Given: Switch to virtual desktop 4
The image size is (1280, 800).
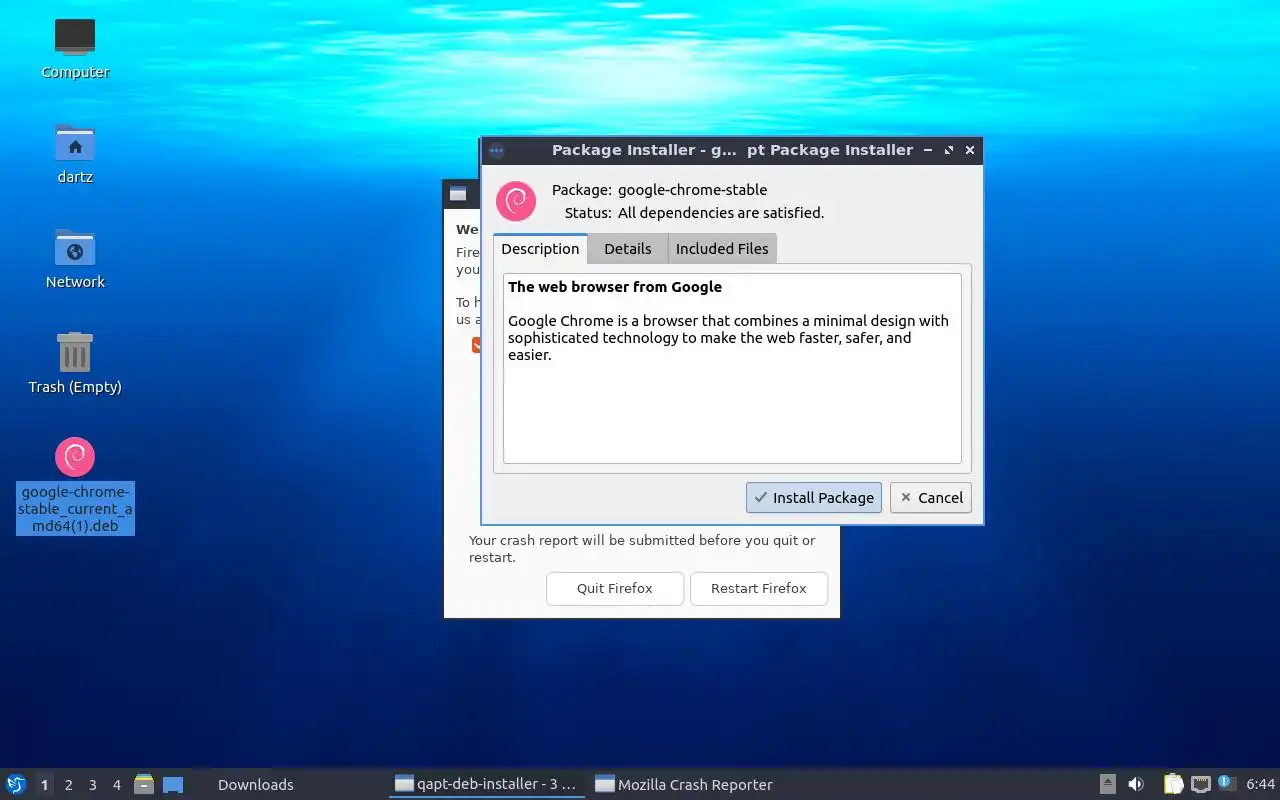Looking at the screenshot, I should coord(116,785).
